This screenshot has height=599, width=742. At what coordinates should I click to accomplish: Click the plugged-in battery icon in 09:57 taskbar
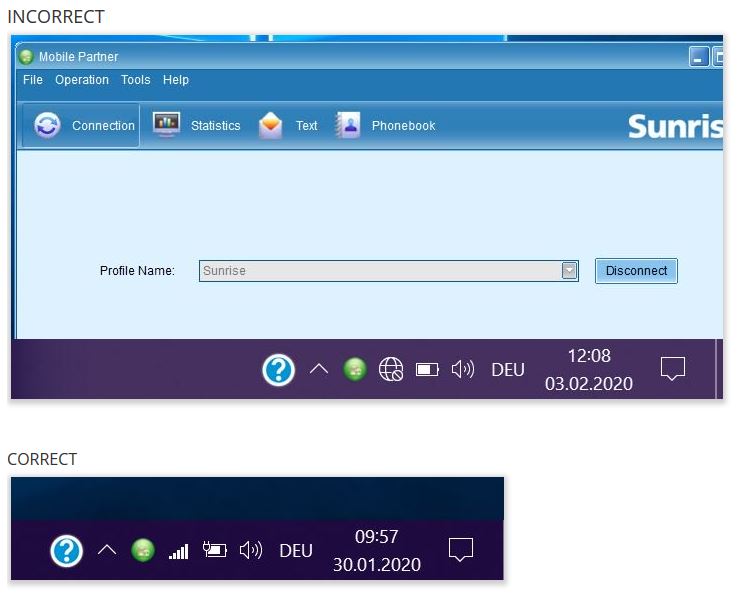click(x=215, y=549)
